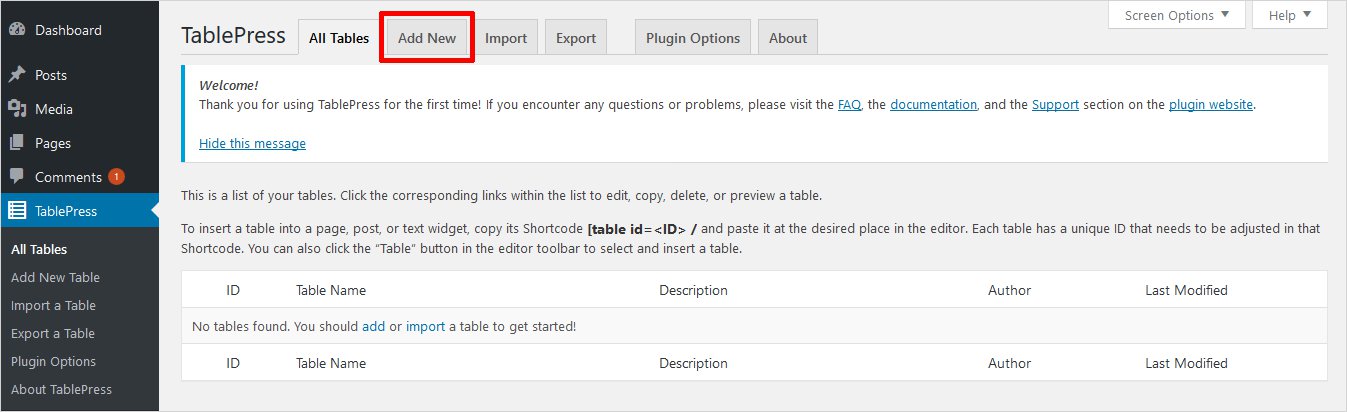Image resolution: width=1347 pixels, height=412 pixels.
Task: Click the TablePress table icon
Action: click(17, 211)
